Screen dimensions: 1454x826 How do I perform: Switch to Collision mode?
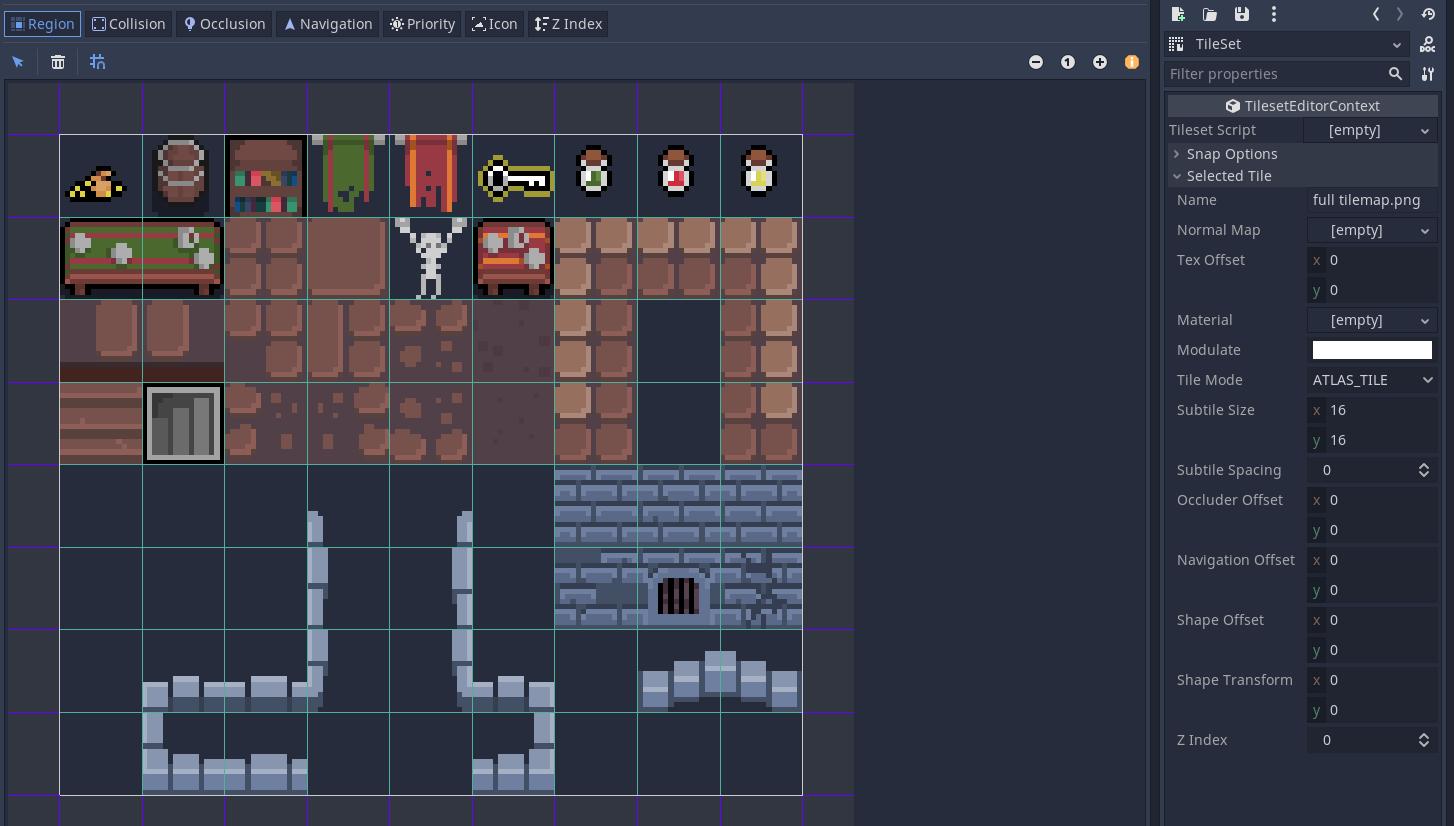(129, 24)
